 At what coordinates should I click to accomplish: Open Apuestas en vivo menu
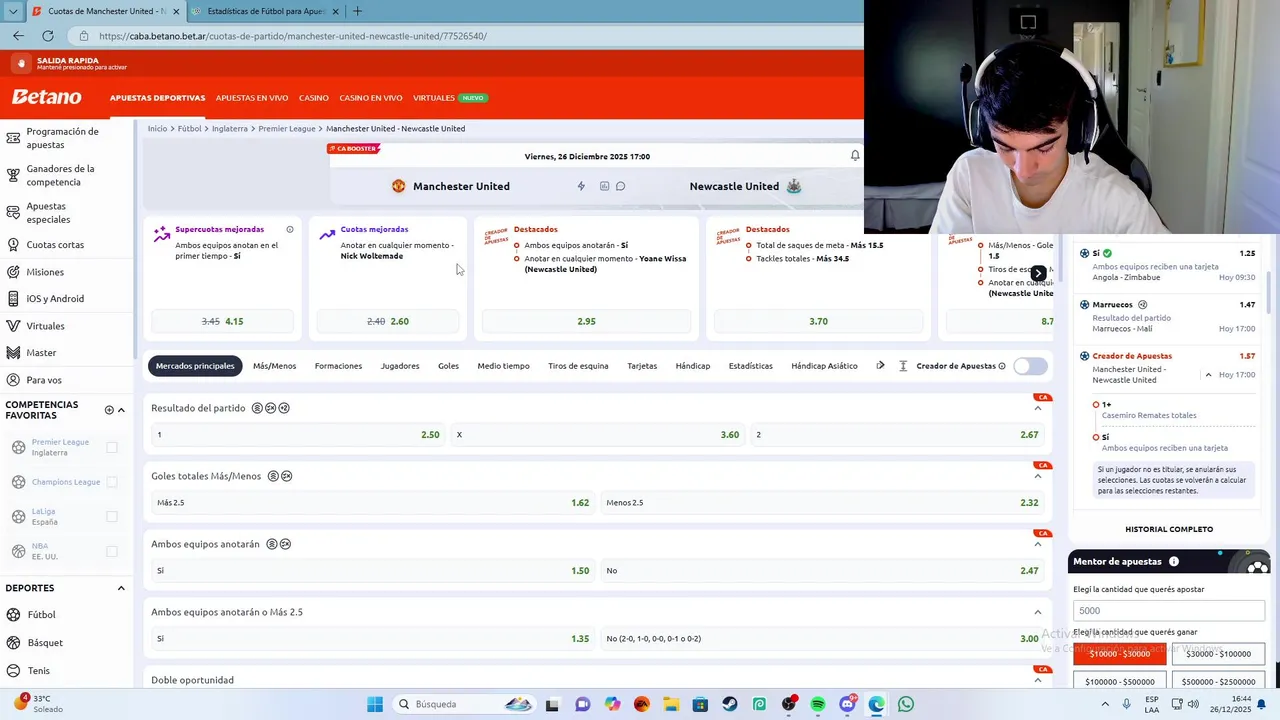coord(252,98)
